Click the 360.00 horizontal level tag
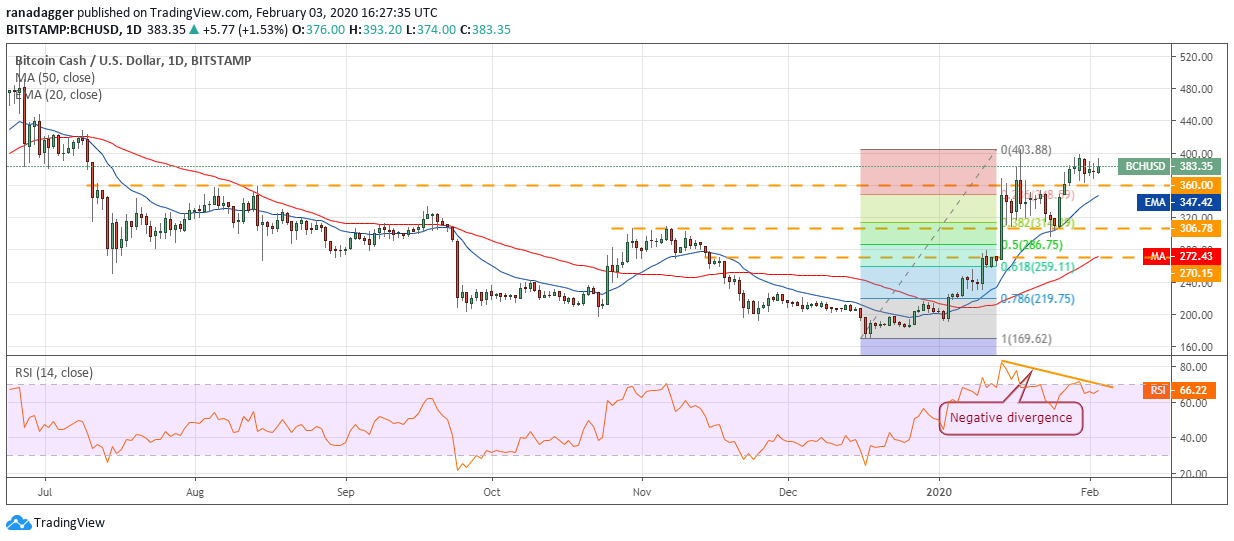The height and width of the screenshot is (541, 1234). [x=1194, y=185]
